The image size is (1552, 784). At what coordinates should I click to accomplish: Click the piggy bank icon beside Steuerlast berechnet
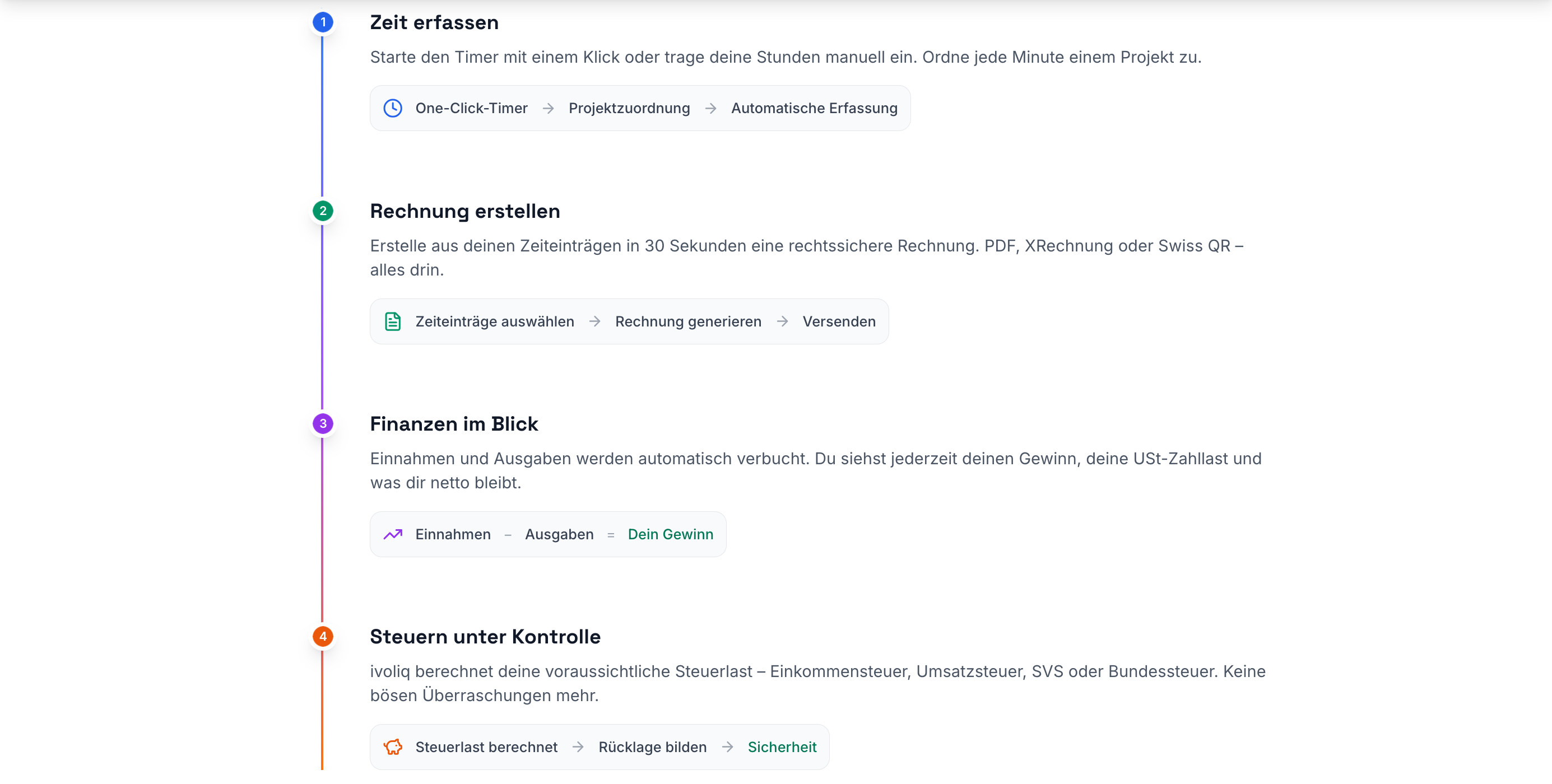393,746
